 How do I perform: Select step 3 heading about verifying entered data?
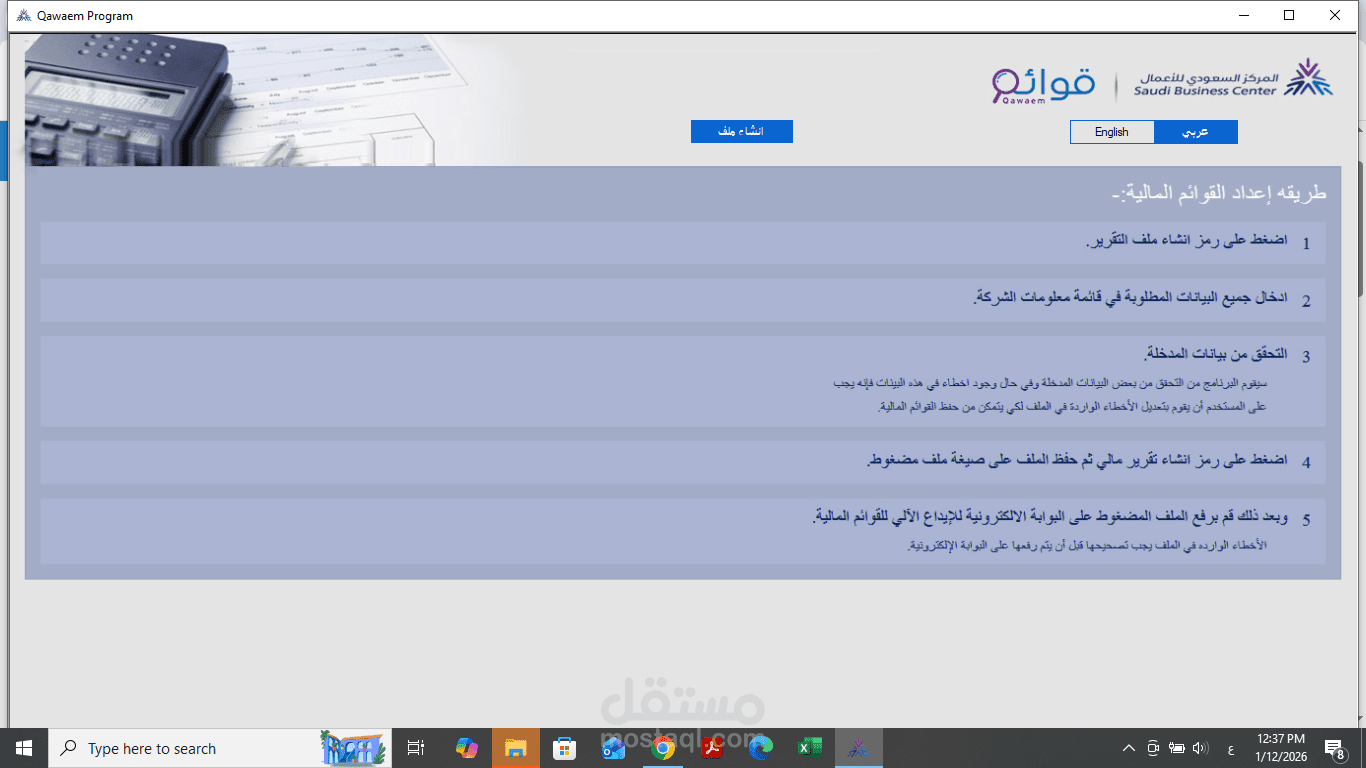pos(1215,354)
